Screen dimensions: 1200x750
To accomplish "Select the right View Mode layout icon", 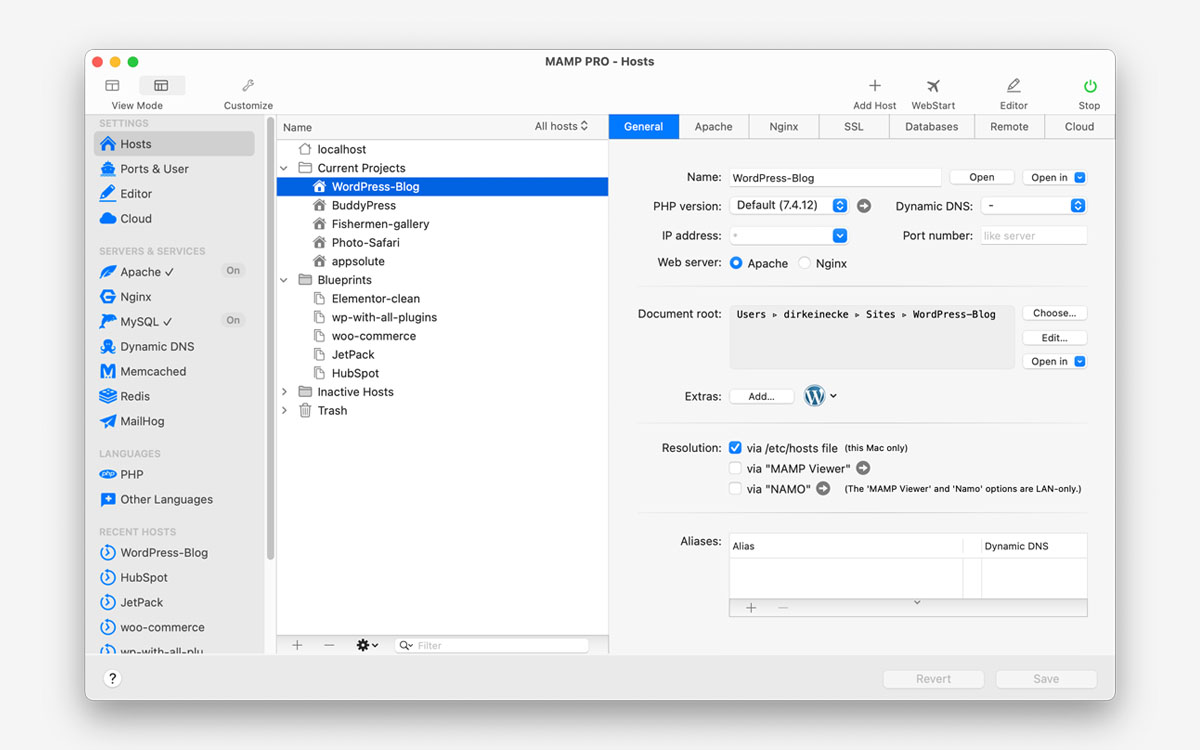I will [161, 86].
